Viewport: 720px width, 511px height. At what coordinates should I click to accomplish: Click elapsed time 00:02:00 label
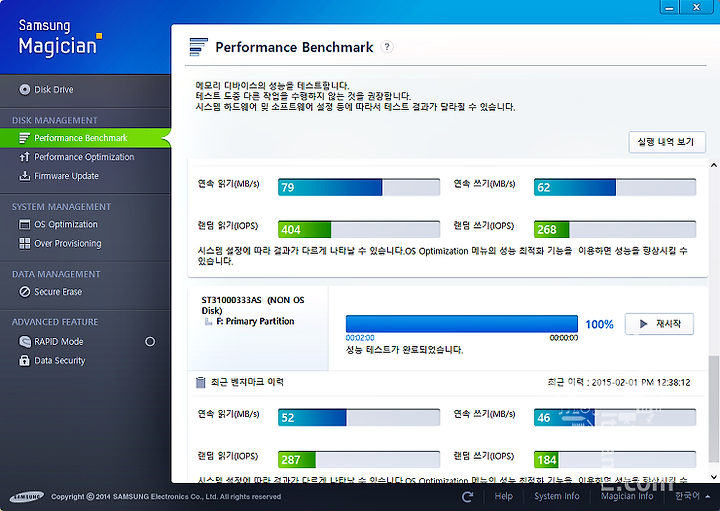click(x=360, y=338)
